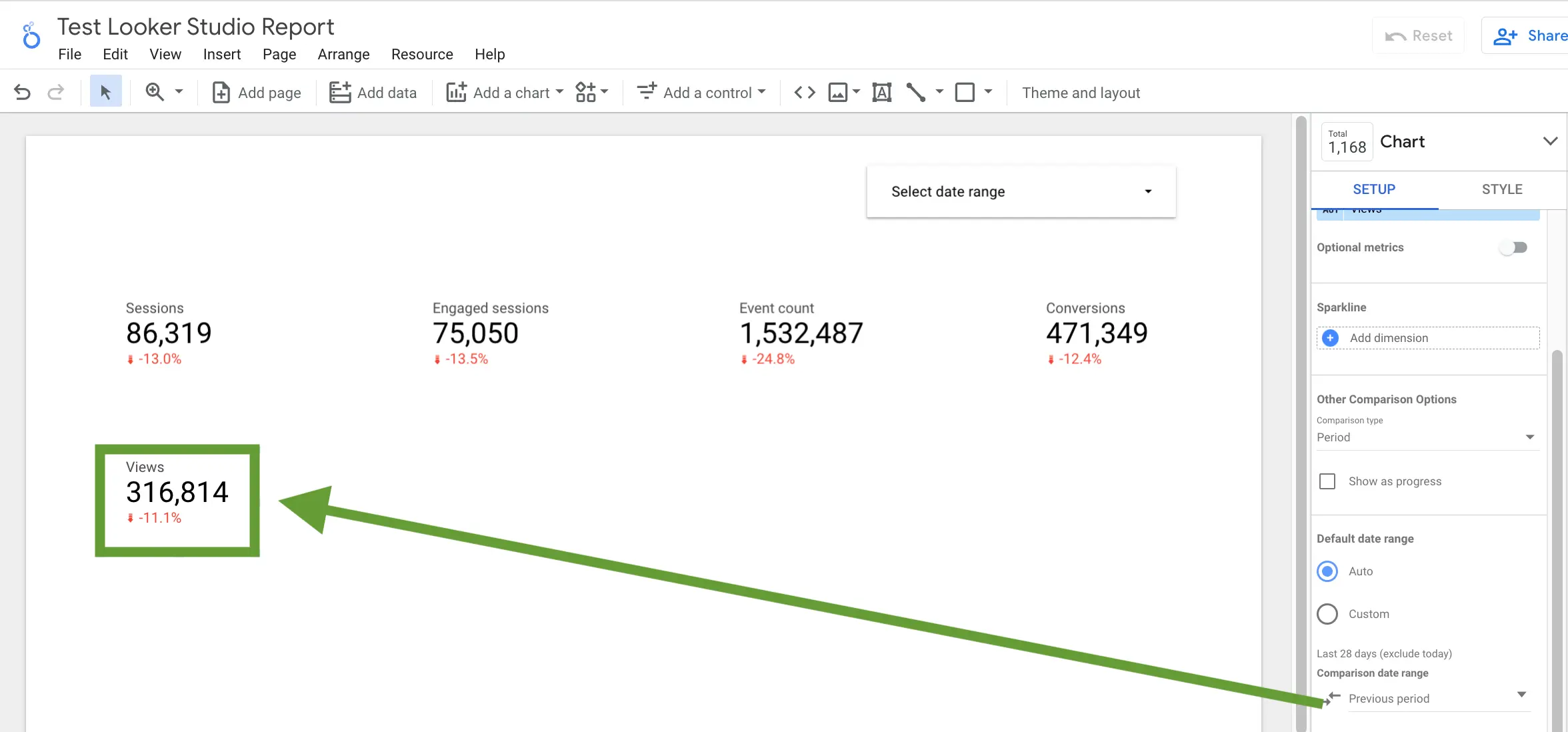Click the redo arrow in toolbar
Screen dimensions: 1568x732
[56, 92]
